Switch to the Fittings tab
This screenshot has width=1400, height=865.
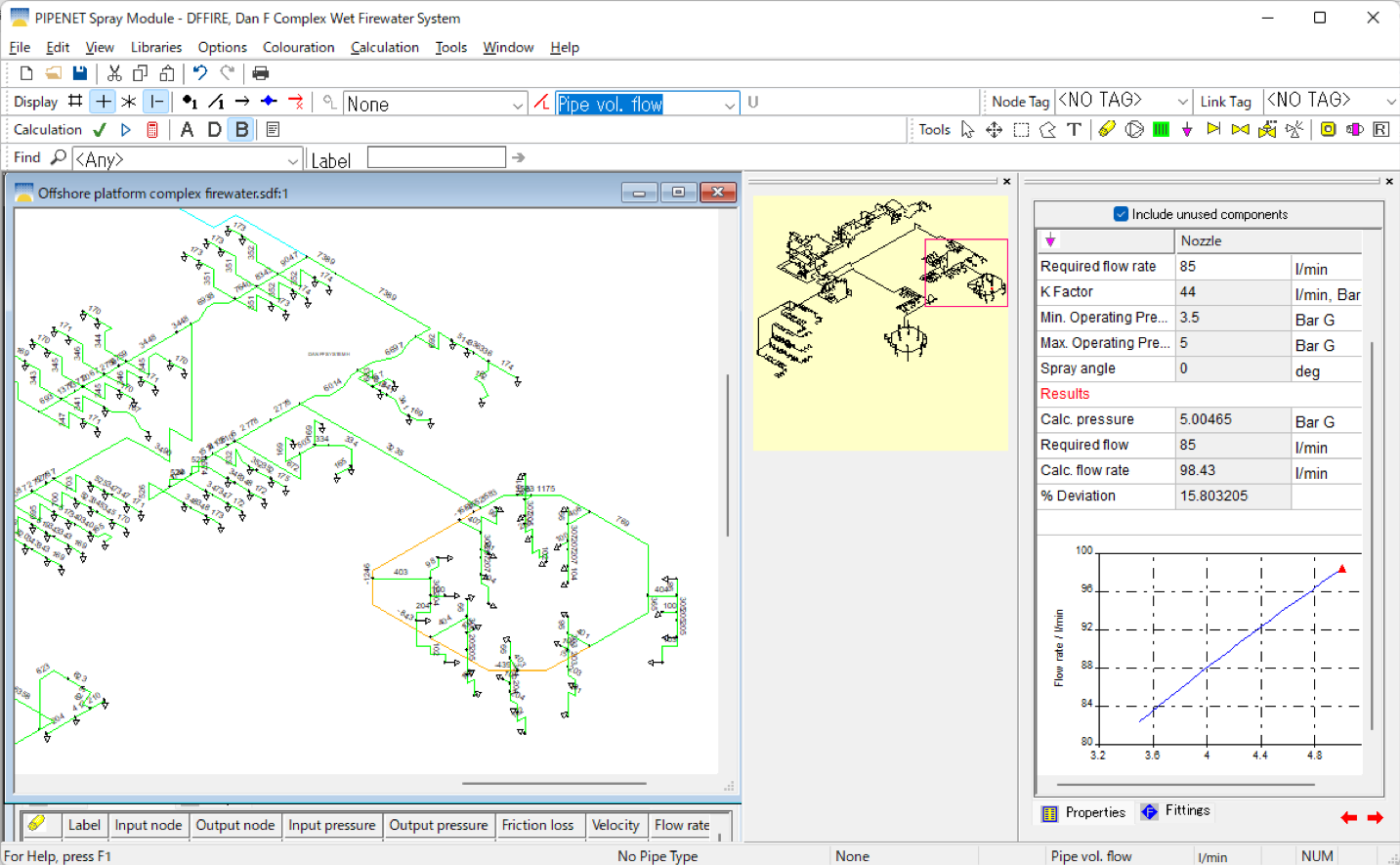tap(1175, 811)
